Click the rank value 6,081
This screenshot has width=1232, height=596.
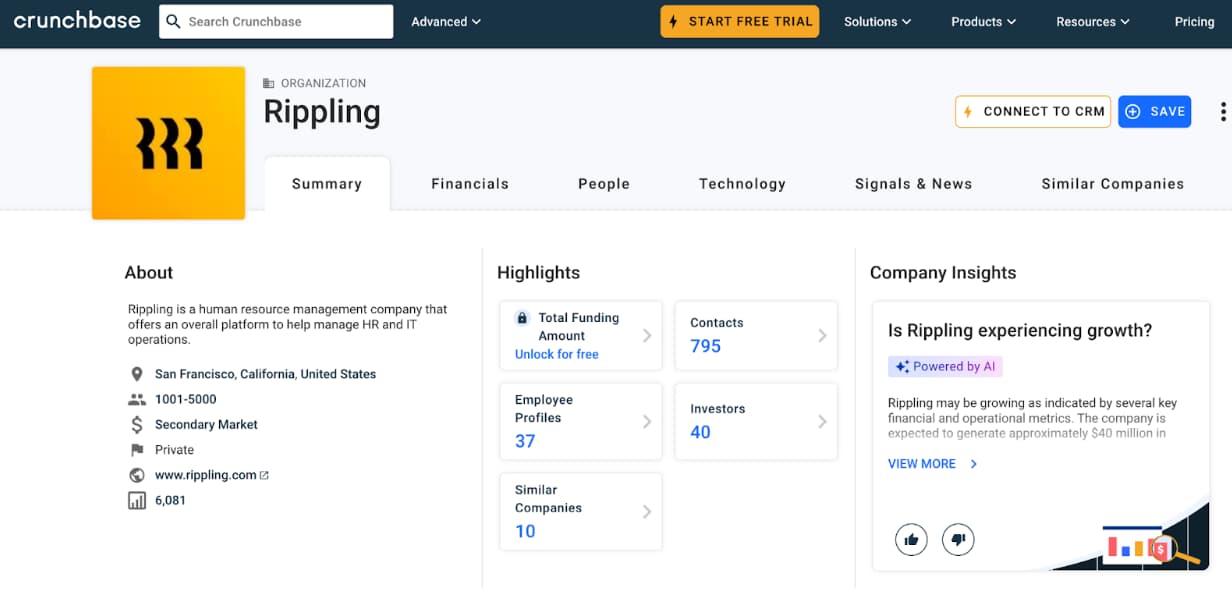coord(170,500)
